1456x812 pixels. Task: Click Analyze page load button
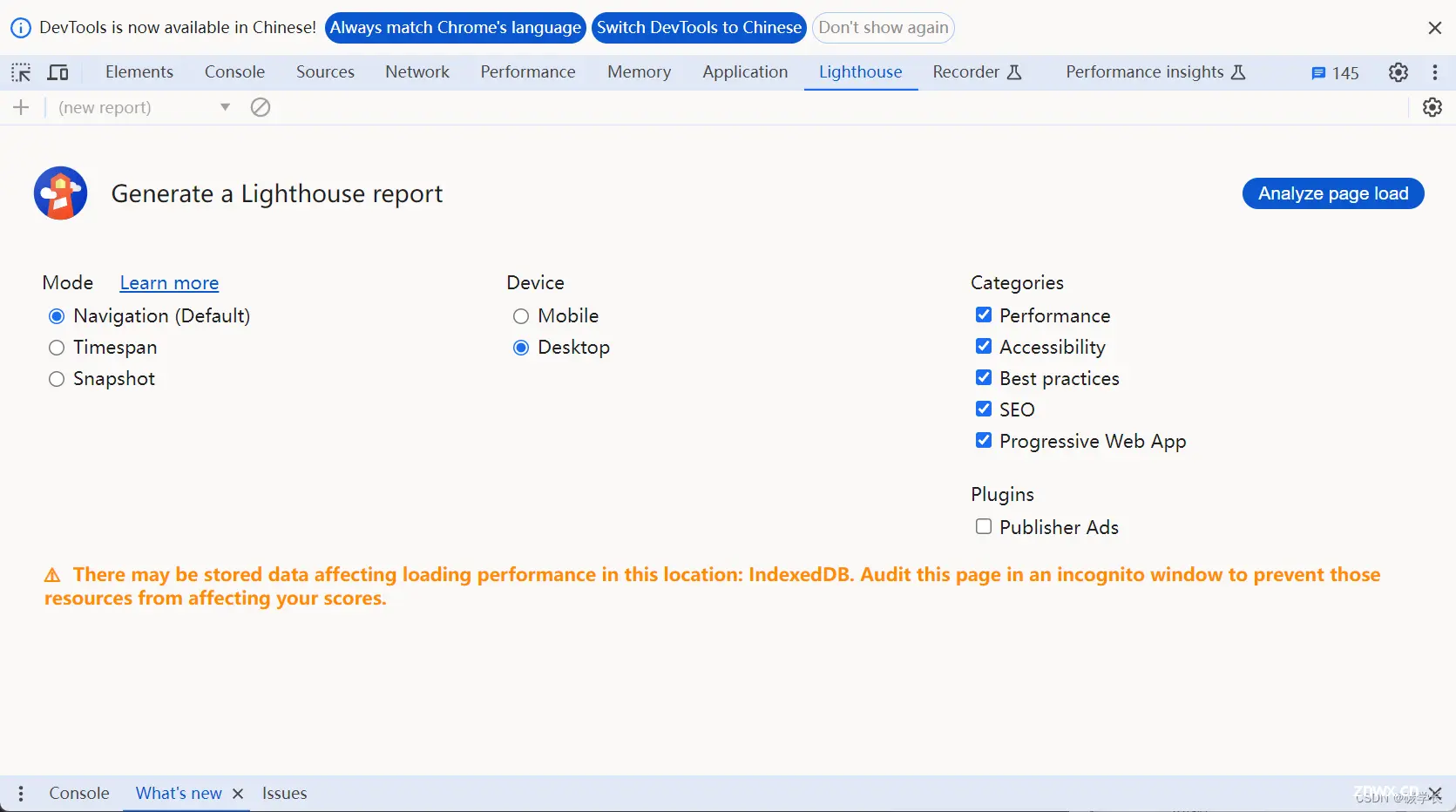point(1333,193)
